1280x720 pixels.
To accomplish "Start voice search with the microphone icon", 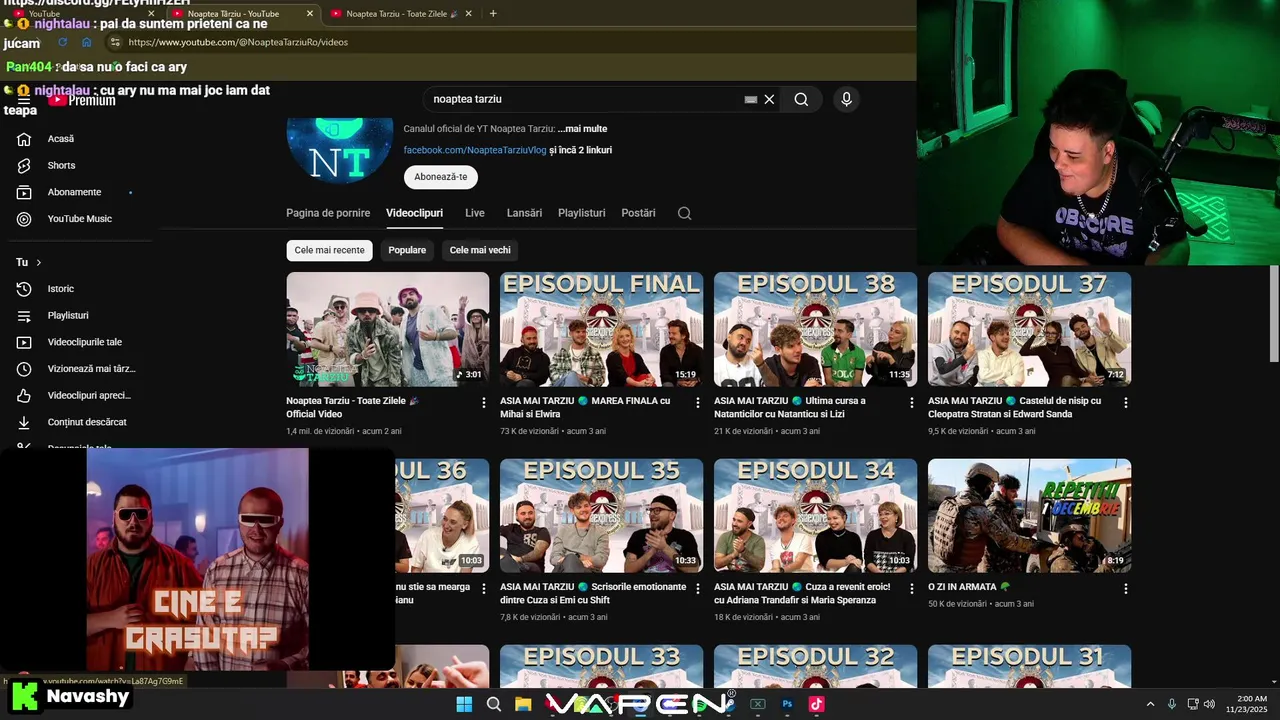I will pos(846,99).
